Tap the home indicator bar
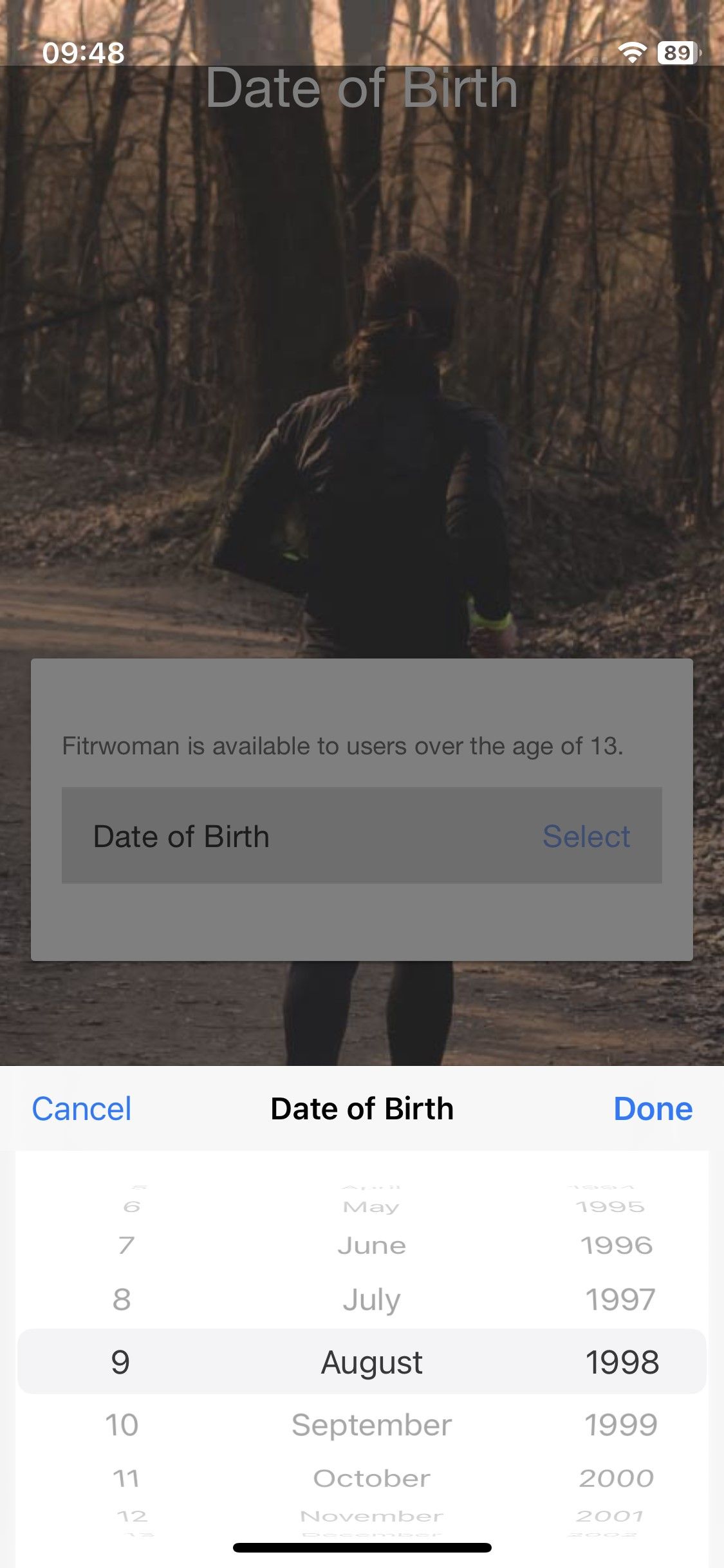 (362, 1548)
